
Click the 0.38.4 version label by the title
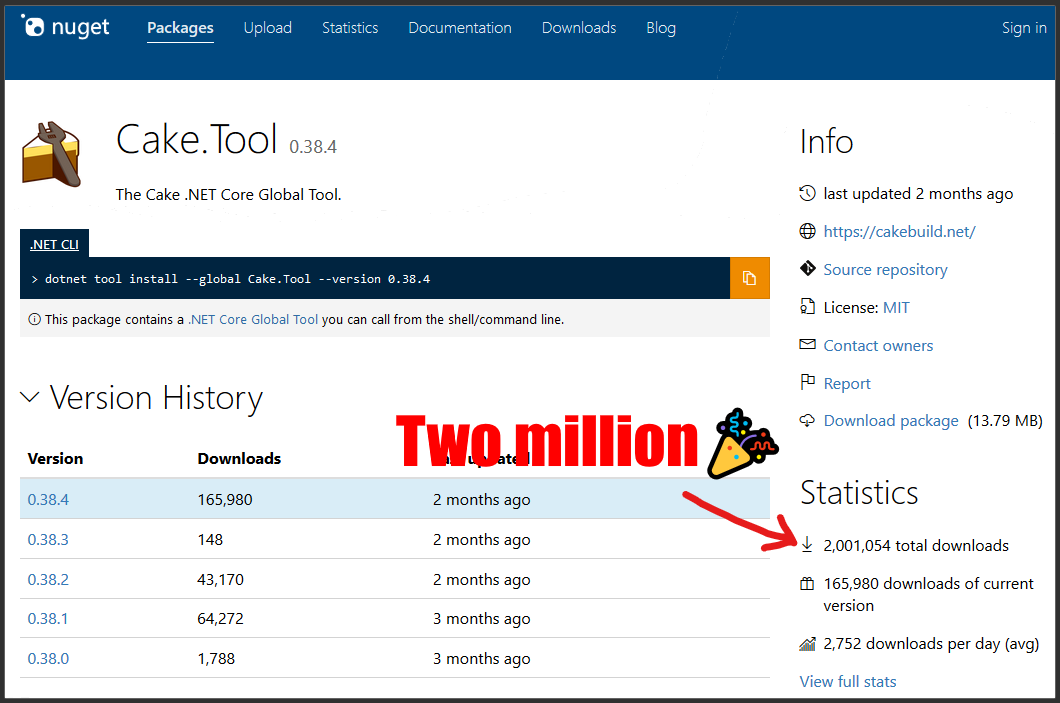[313, 147]
